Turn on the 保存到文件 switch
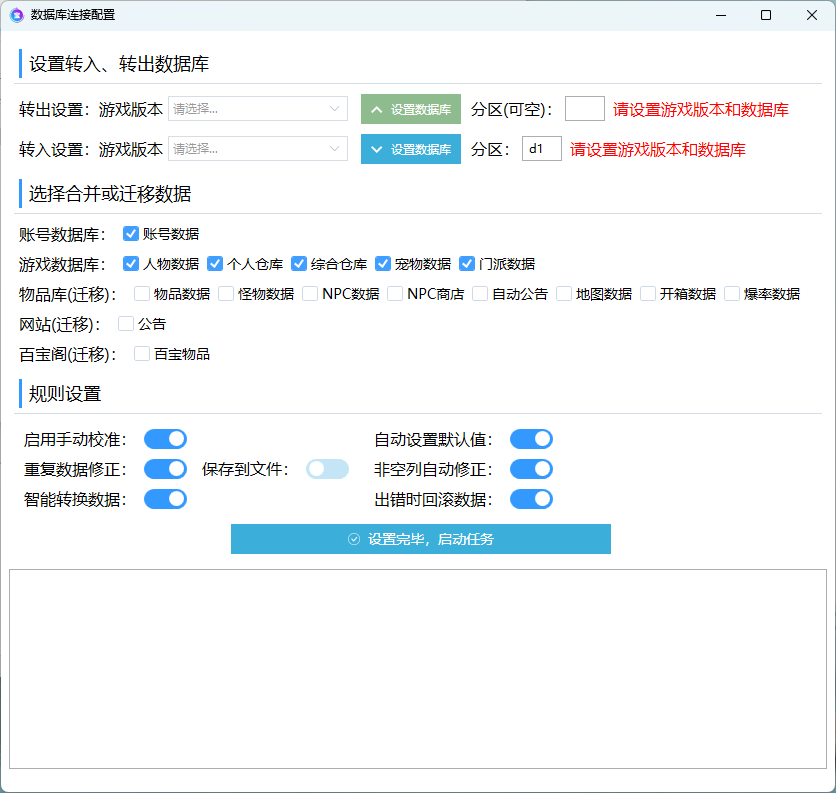836x793 pixels. 327,469
